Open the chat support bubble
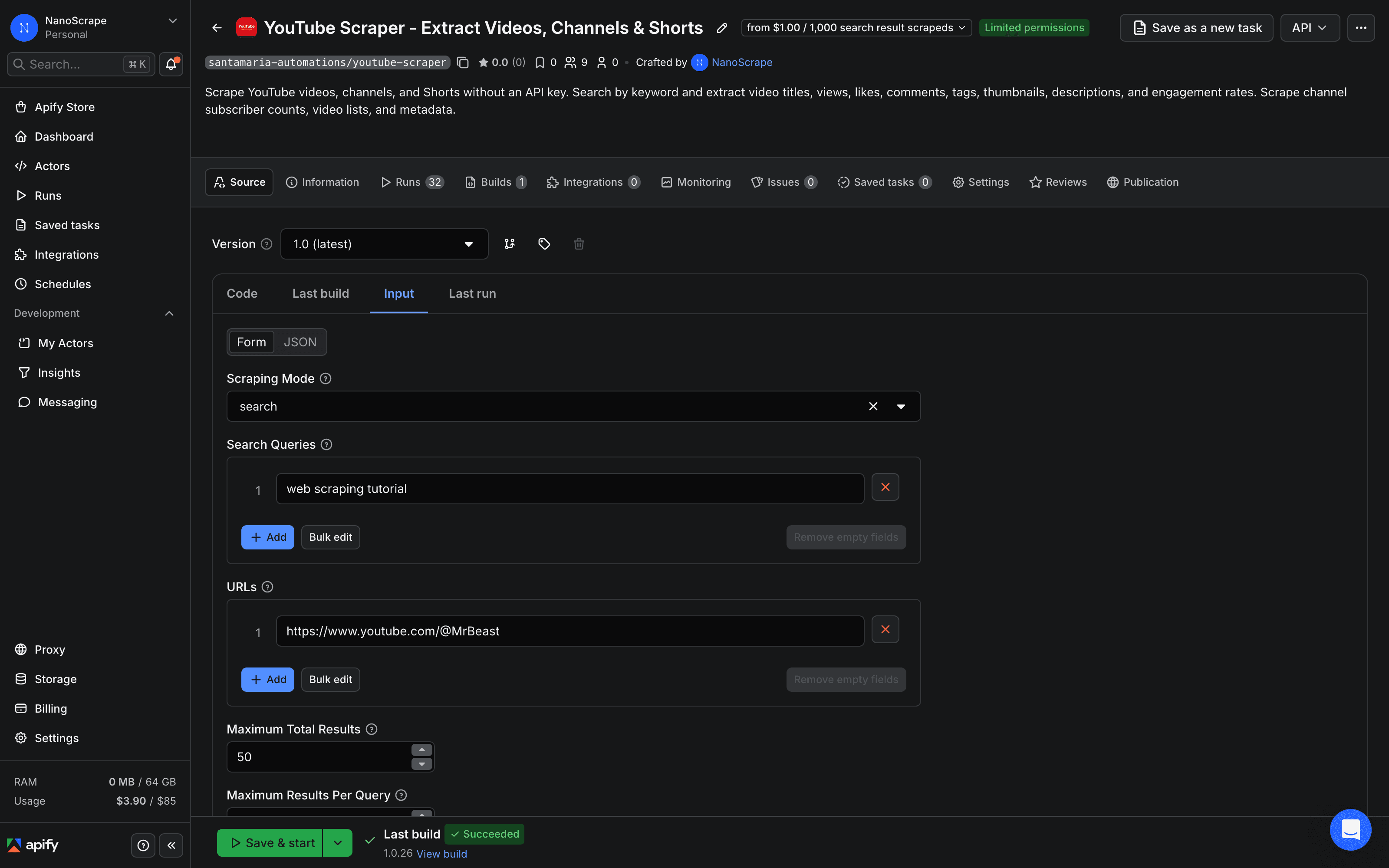Screen dimensions: 1389x868 (x=1350, y=829)
